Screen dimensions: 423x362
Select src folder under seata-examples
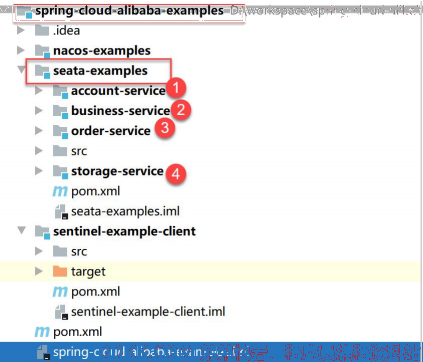(79, 151)
